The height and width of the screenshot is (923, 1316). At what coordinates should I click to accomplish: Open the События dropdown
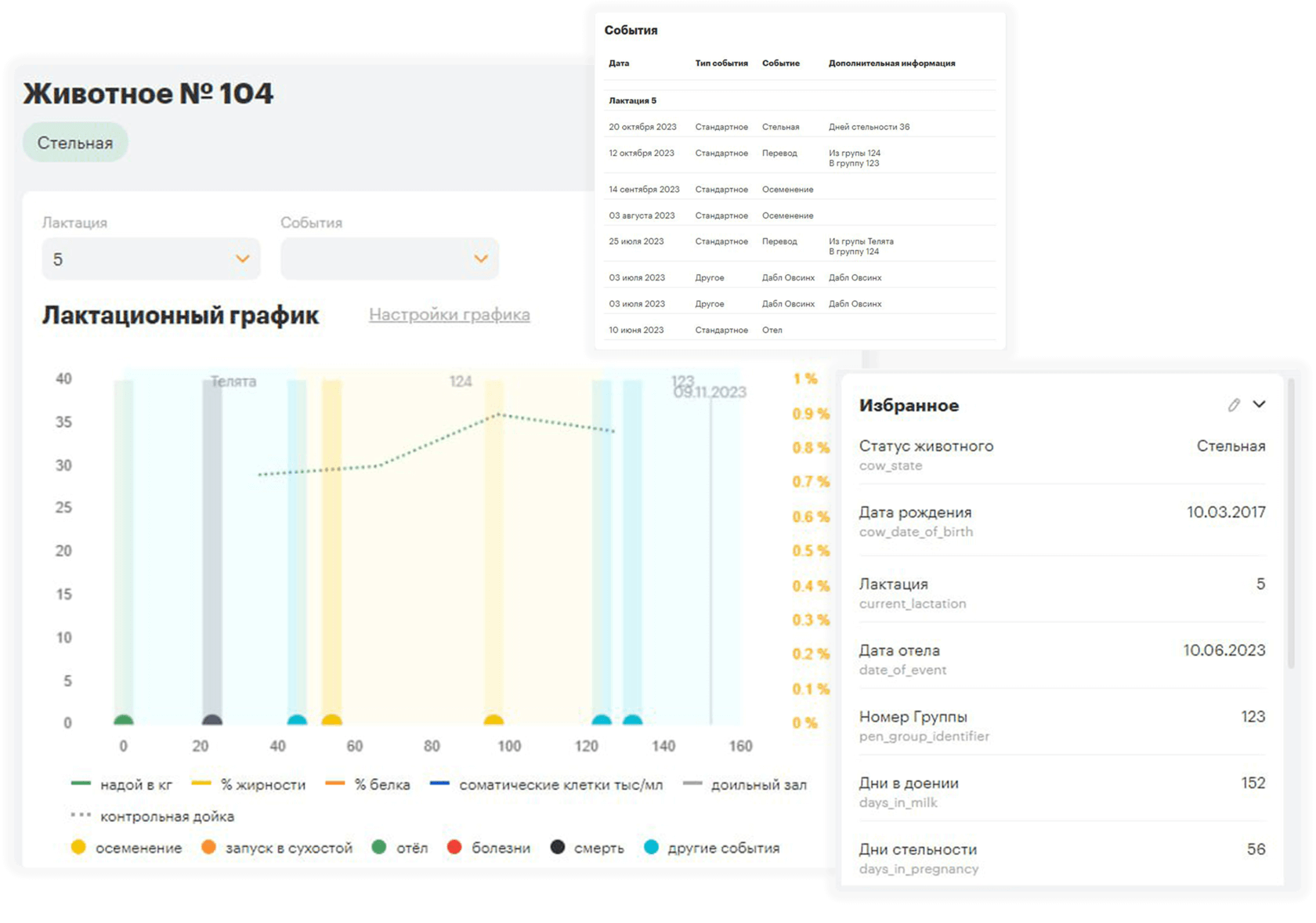coord(389,259)
